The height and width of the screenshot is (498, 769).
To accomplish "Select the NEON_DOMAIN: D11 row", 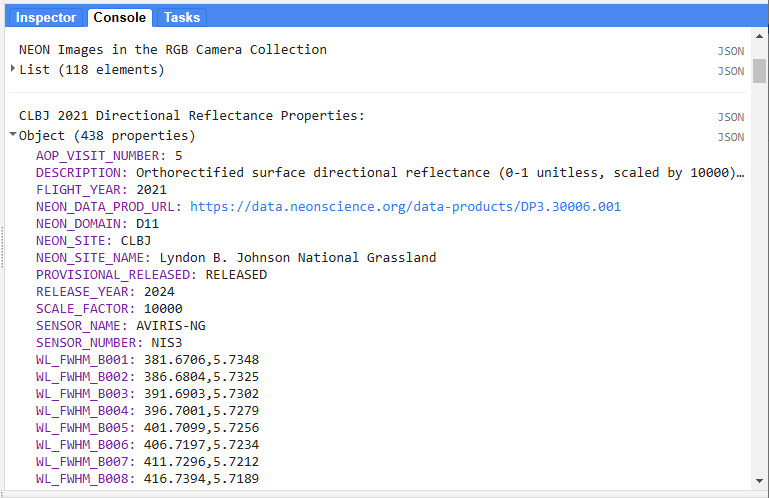I will click(x=97, y=224).
